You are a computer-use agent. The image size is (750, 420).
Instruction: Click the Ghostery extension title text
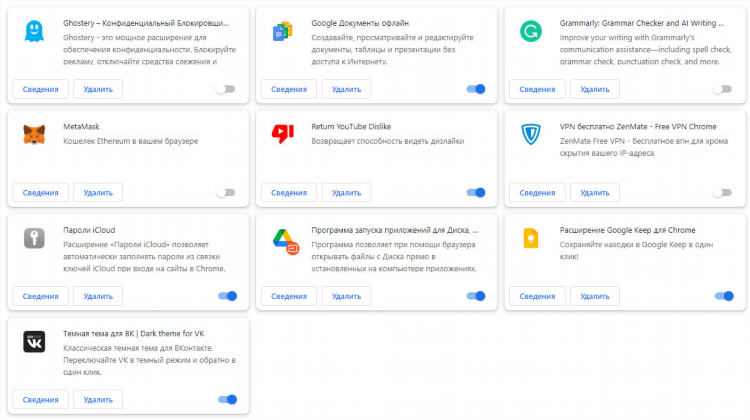[x=146, y=23]
